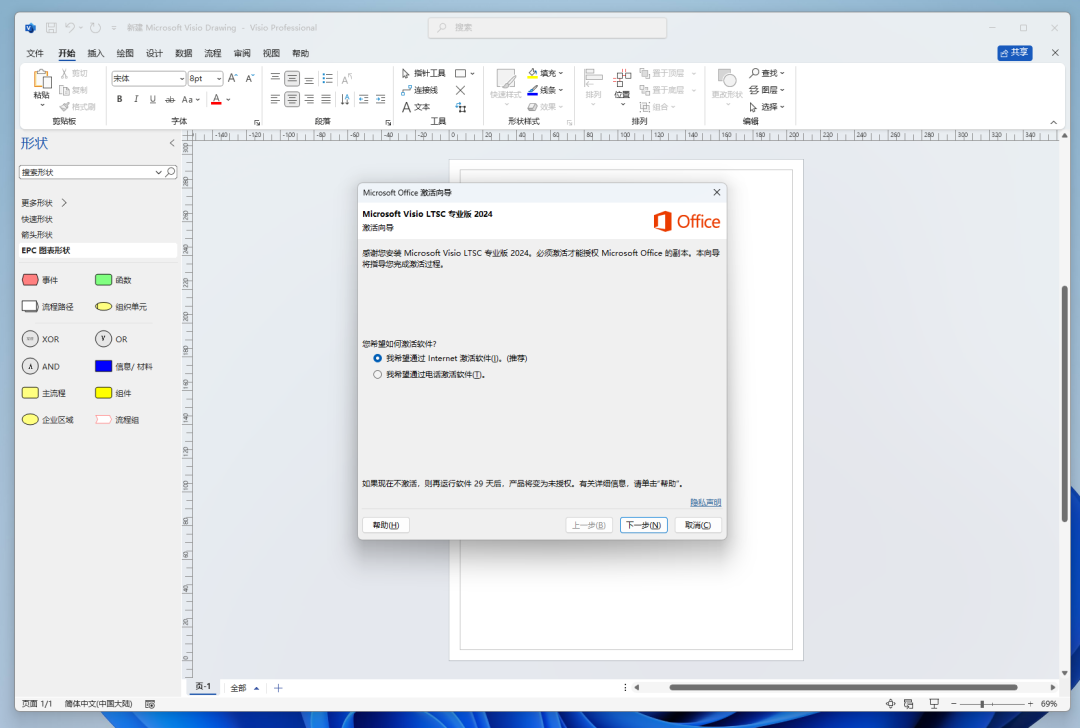
Task: Click the 取消(C) Cancel button in the dialog
Action: (698, 525)
